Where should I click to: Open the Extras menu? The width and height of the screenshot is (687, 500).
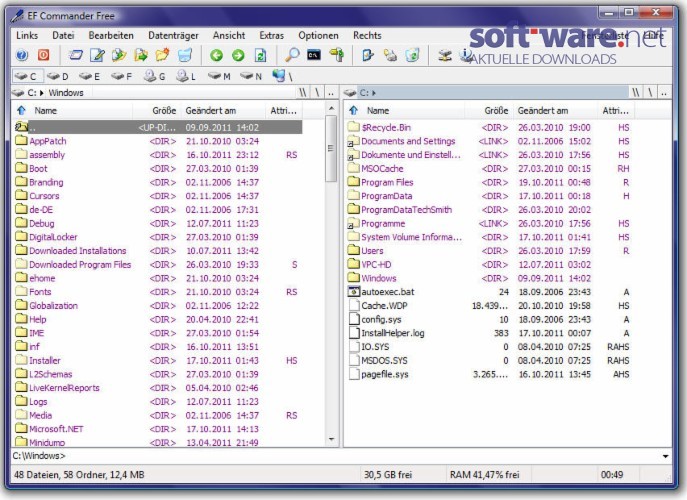(272, 35)
